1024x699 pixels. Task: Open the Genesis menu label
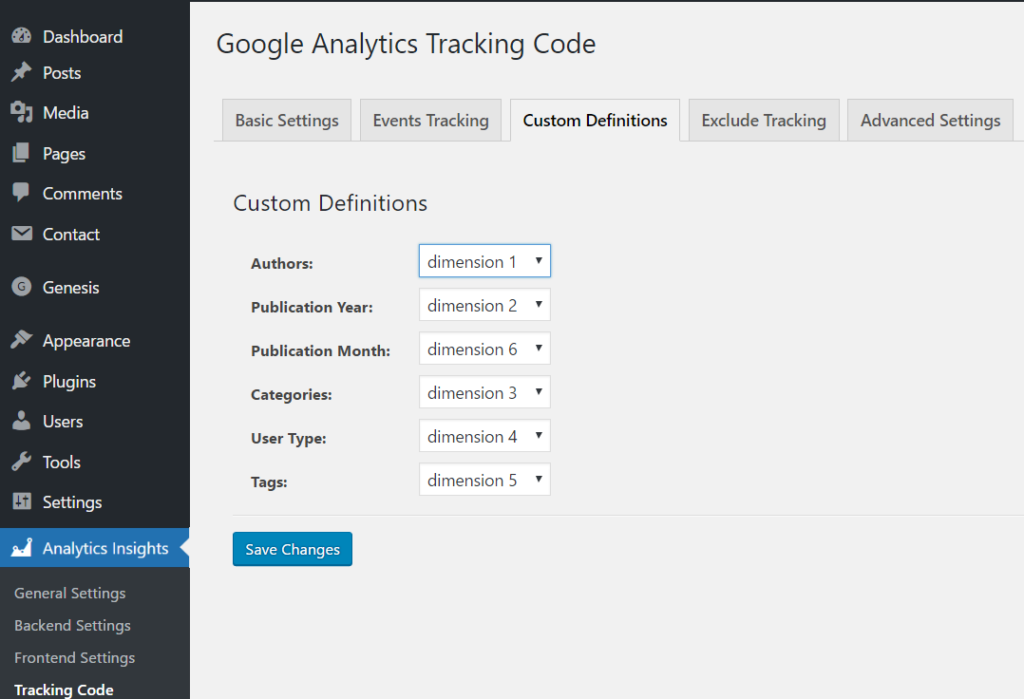[x=71, y=287]
